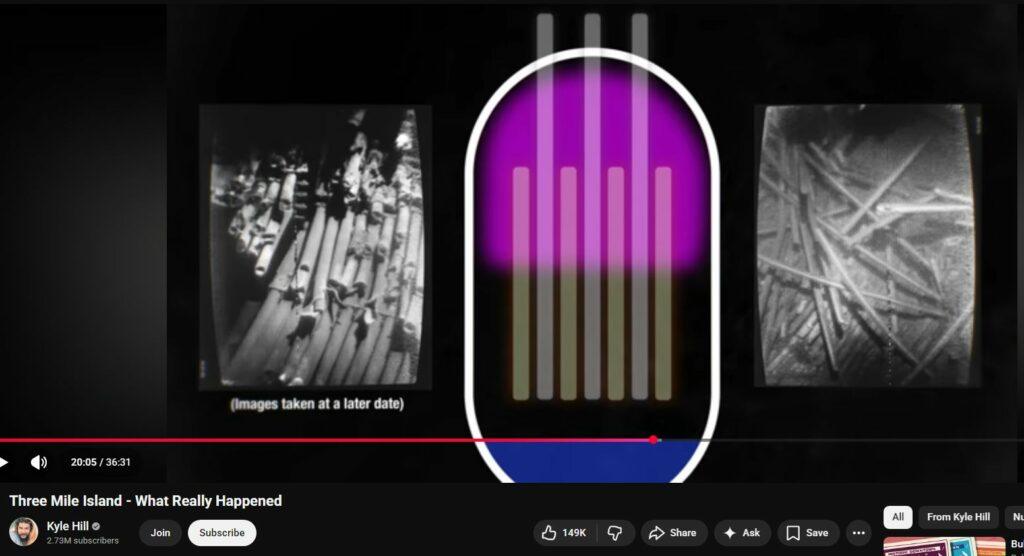Image resolution: width=1024 pixels, height=556 pixels.
Task: Click the play button in the player
Action: coord(4,462)
